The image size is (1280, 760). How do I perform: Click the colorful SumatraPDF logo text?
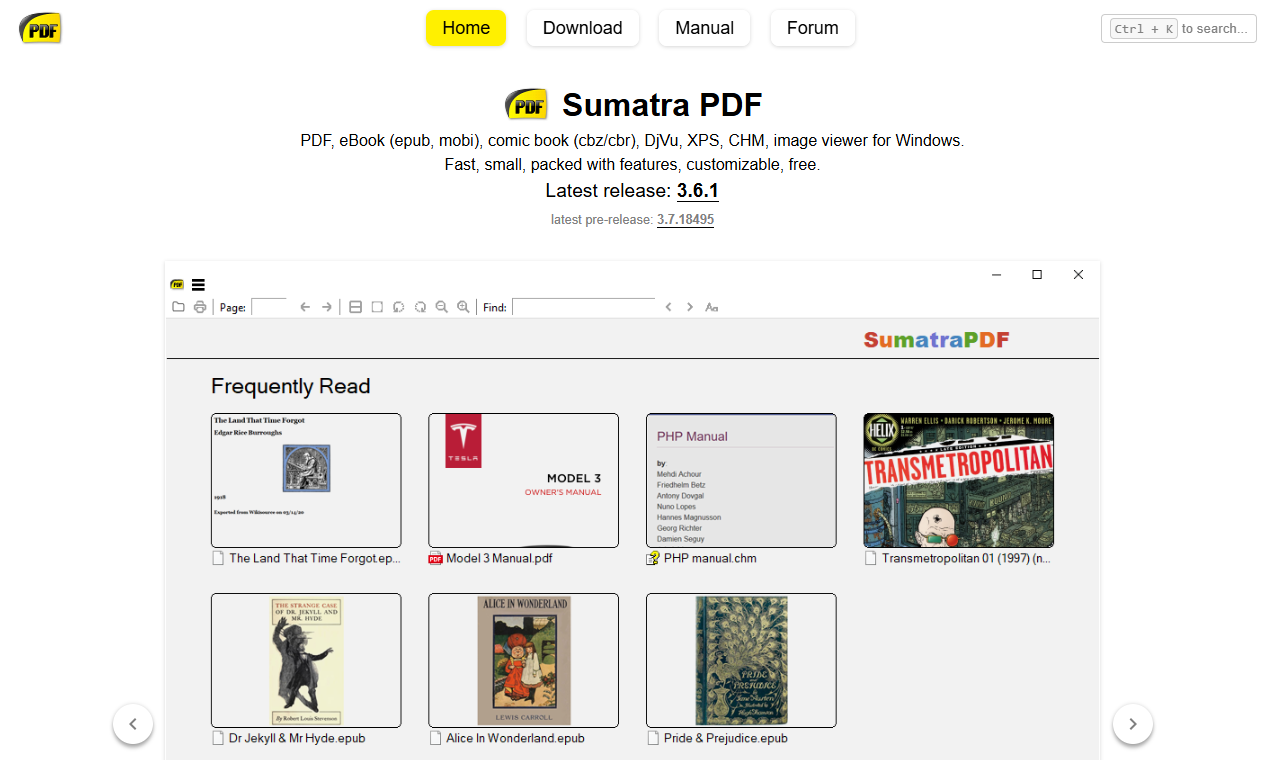coord(936,340)
